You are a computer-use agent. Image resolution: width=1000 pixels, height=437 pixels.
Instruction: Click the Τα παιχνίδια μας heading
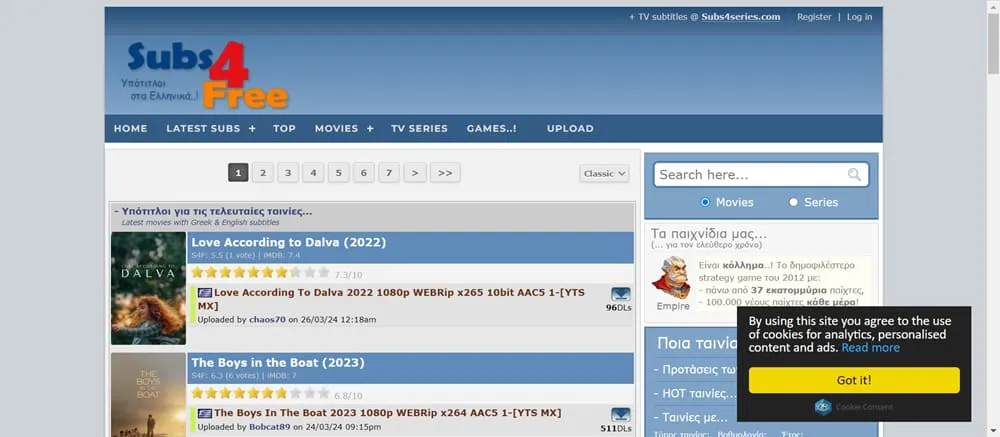(x=709, y=233)
